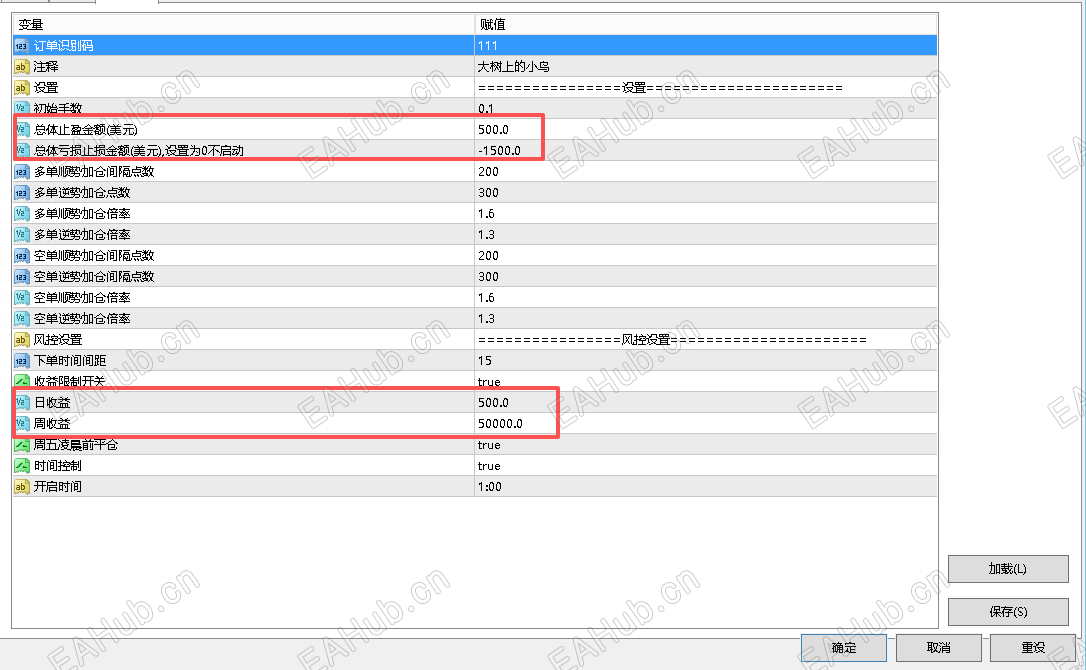Click the double icon beside 多单顺势加仓倍率
This screenshot has height=670, width=1086.
[x=21, y=213]
